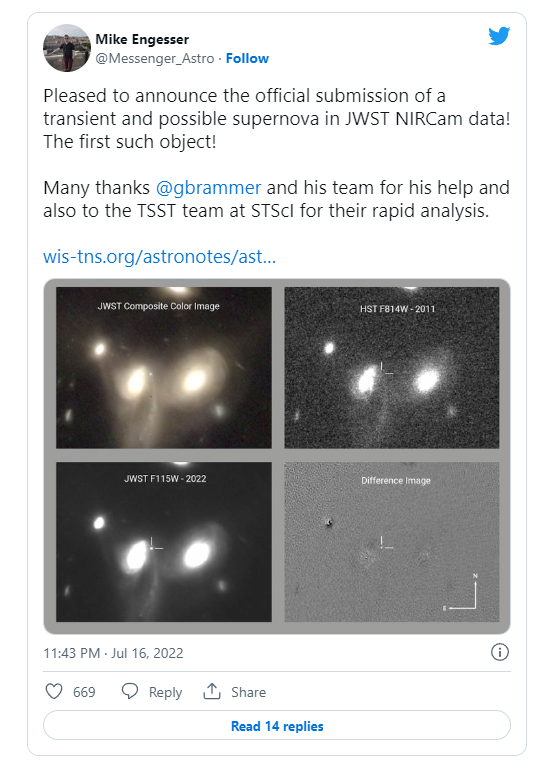The width and height of the screenshot is (555, 768).
Task: View the HST F814W - 2011 panel
Action: pos(392,367)
